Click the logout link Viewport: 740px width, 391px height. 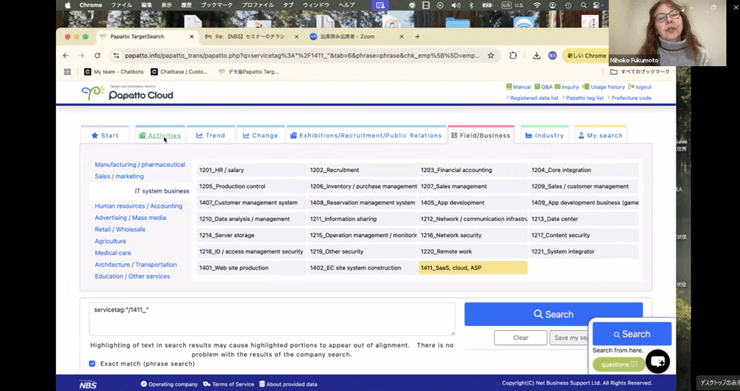coord(640,87)
